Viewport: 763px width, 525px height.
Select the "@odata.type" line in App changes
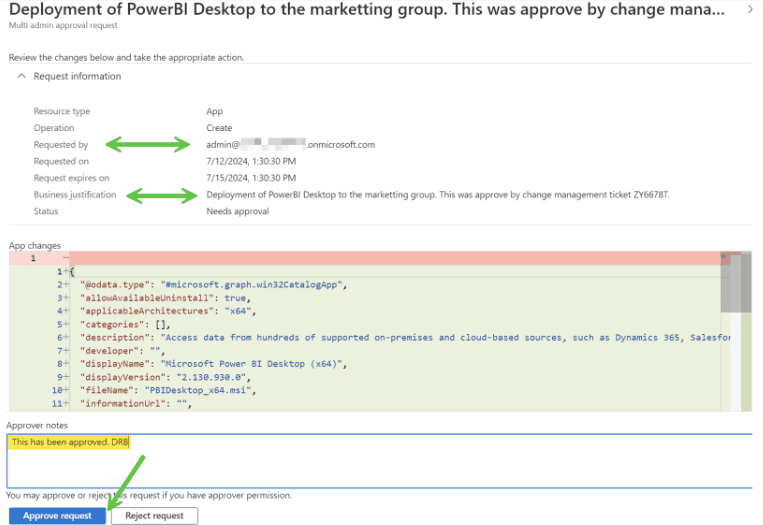click(x=212, y=285)
